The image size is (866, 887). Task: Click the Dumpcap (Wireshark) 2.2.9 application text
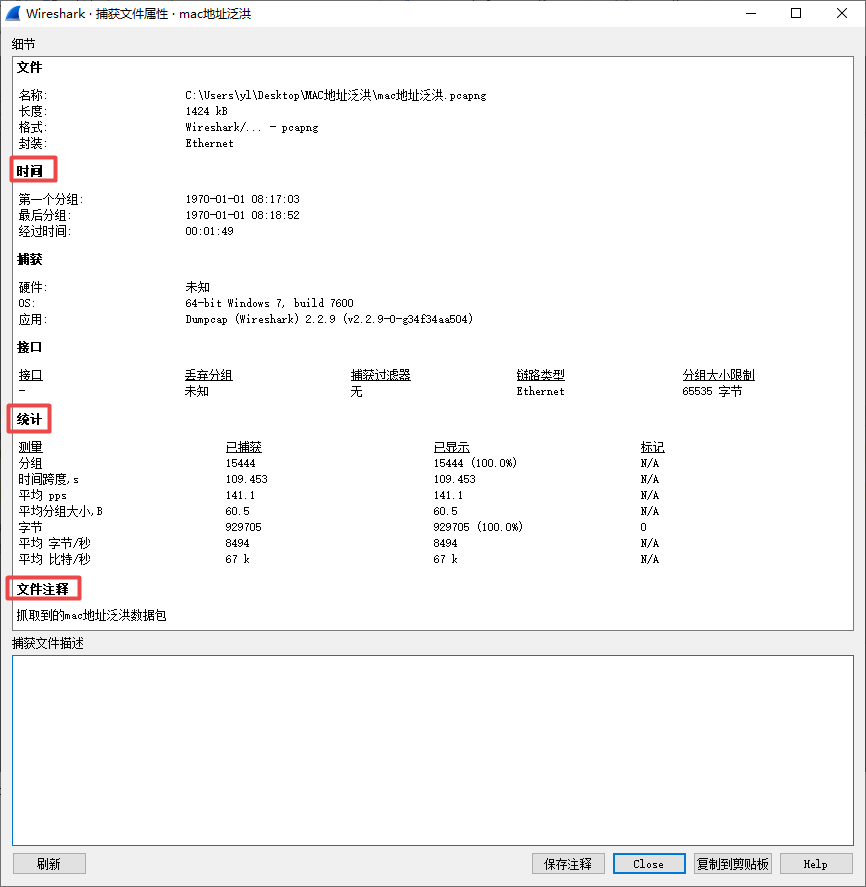[329, 319]
